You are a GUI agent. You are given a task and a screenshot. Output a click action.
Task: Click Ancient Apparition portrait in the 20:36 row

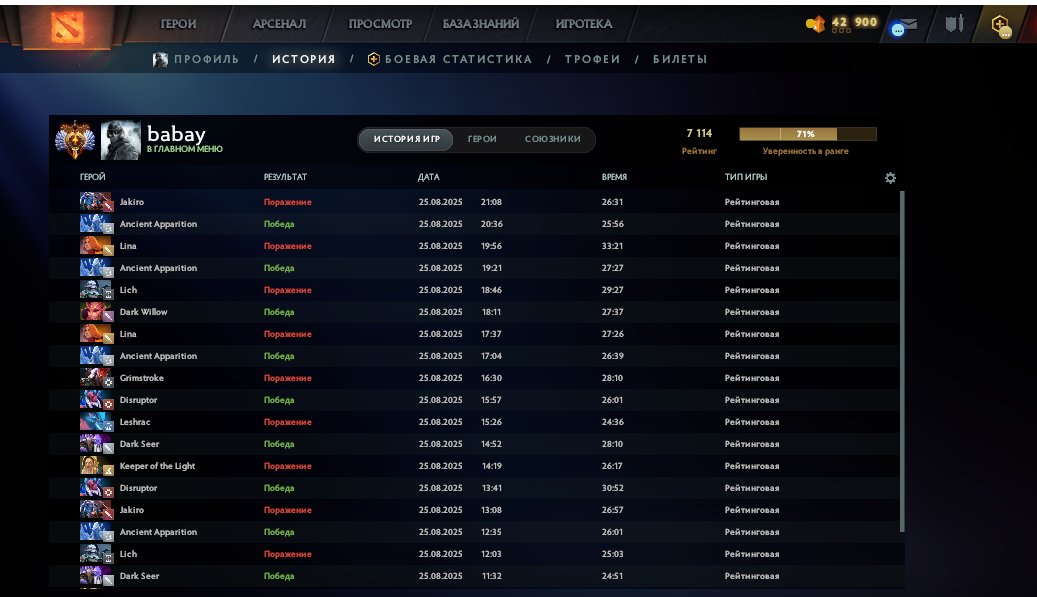click(x=97, y=223)
